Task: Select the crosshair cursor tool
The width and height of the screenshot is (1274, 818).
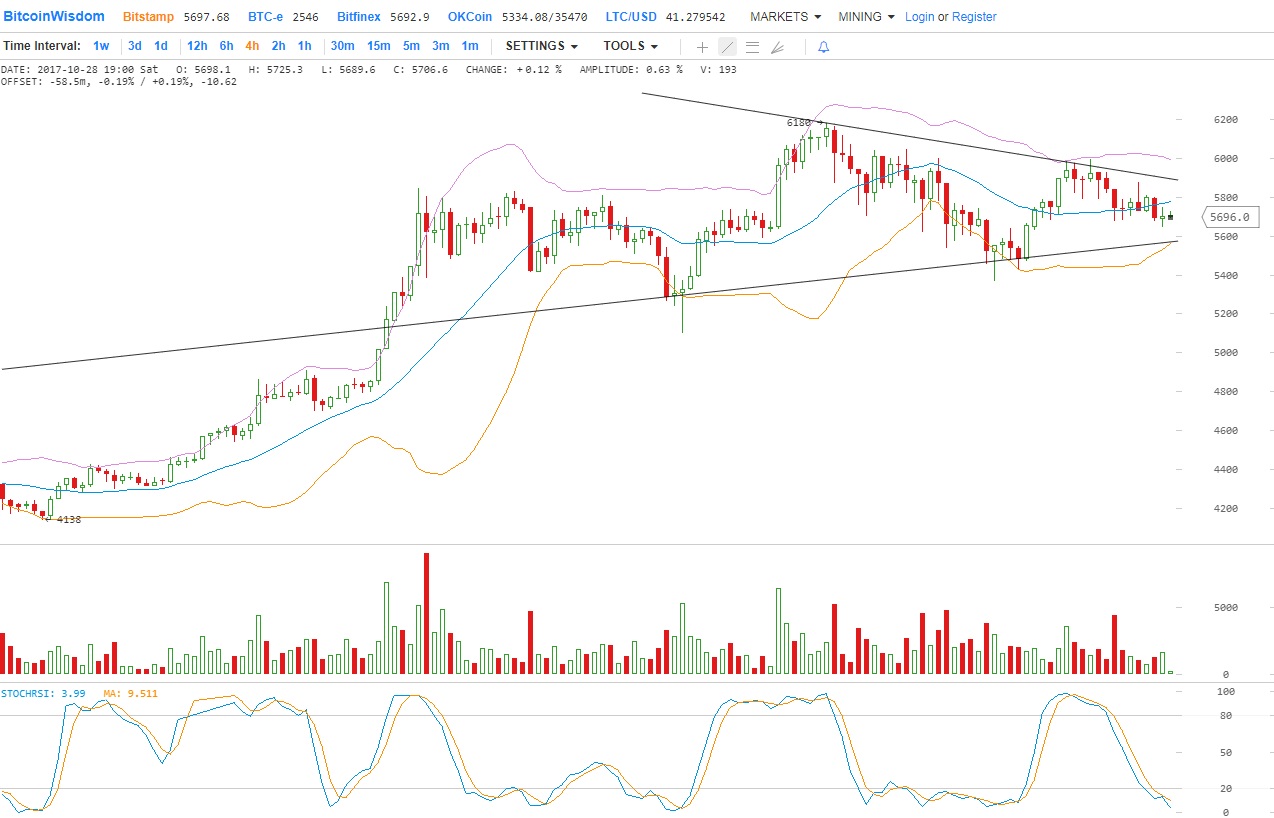Action: (x=702, y=47)
